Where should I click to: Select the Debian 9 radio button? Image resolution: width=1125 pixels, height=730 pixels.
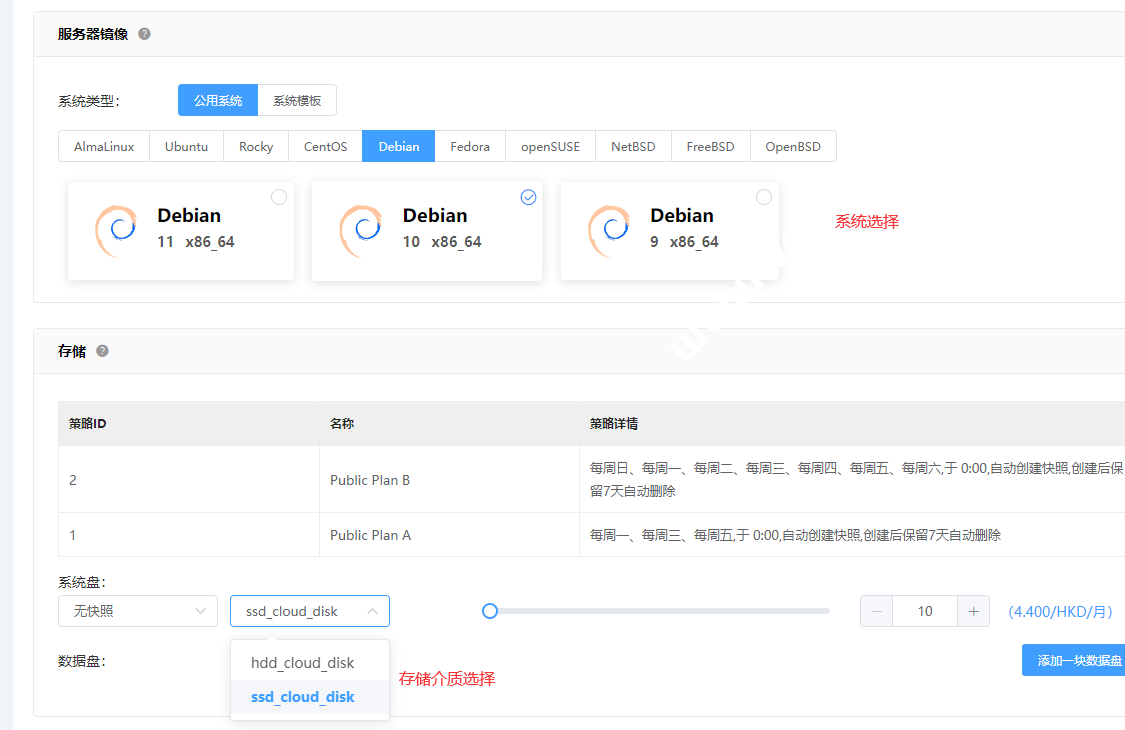(x=764, y=197)
